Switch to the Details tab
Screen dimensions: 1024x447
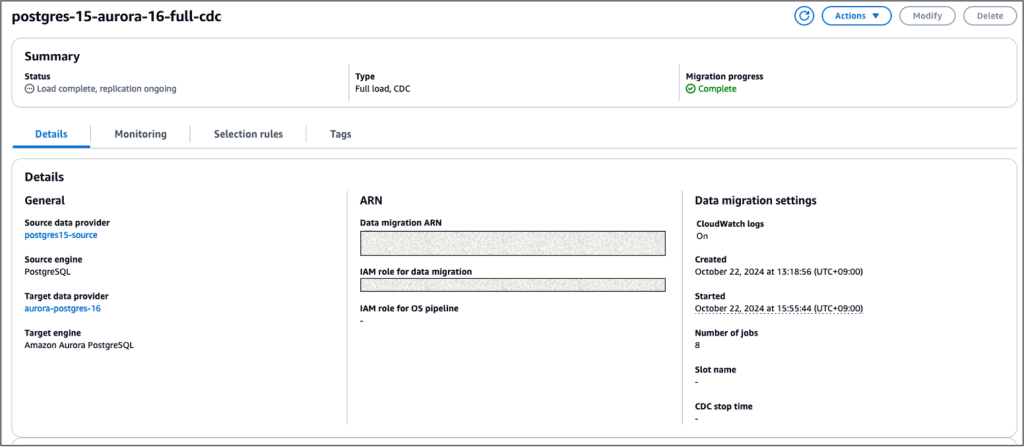tap(51, 134)
